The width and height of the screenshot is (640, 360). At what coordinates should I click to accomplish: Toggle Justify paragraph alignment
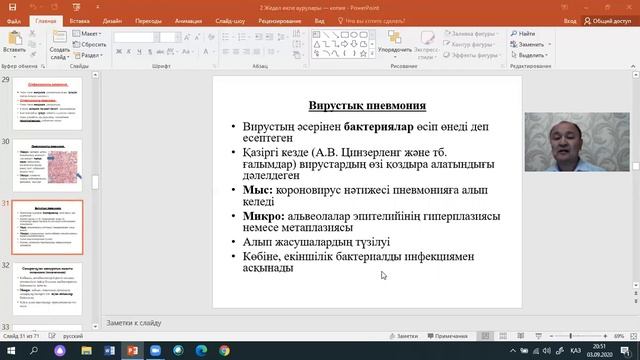pos(257,52)
